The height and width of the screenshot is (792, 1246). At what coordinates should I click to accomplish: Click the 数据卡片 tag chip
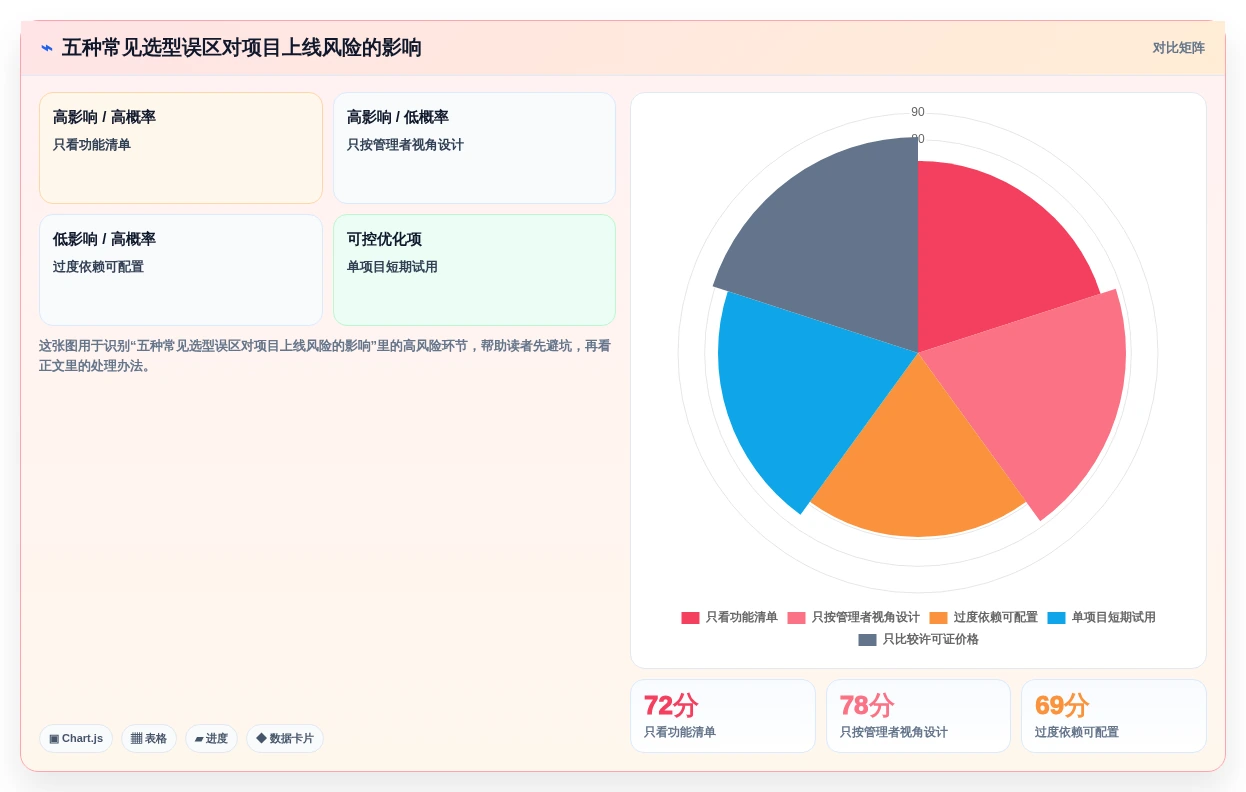pos(285,738)
